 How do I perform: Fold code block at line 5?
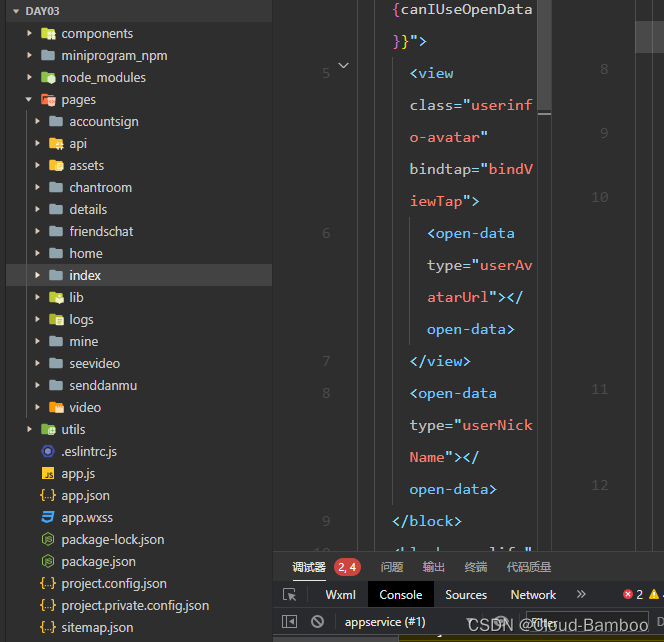(343, 66)
